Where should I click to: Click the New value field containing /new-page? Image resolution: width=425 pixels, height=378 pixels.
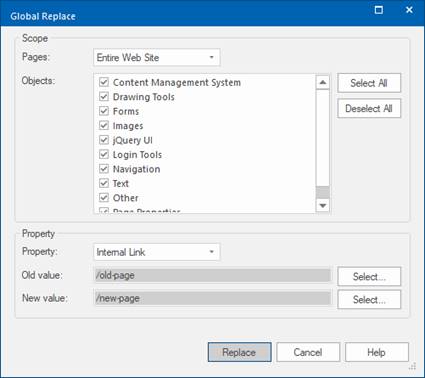(213, 298)
